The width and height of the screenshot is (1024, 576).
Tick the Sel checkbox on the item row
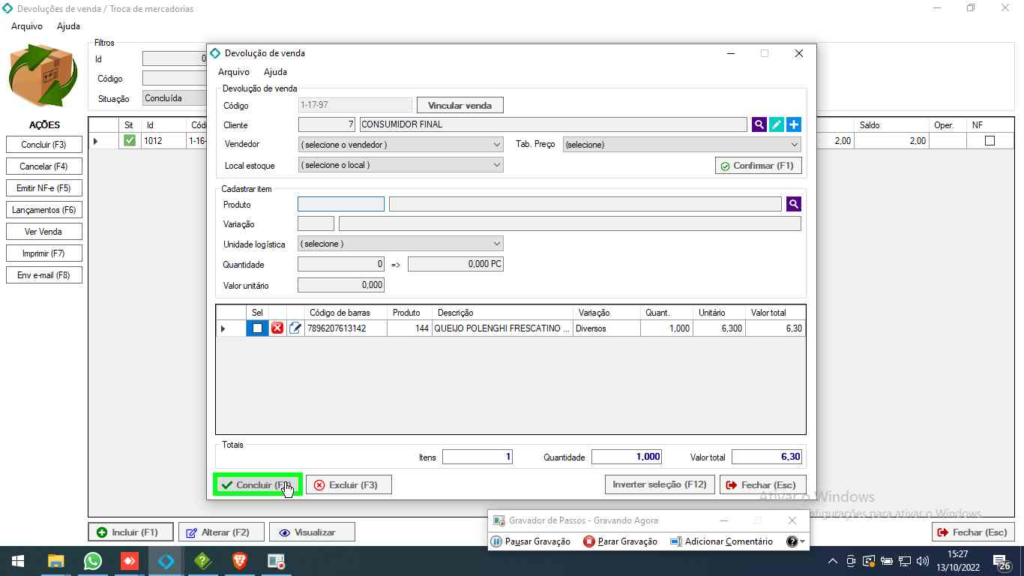click(x=258, y=328)
